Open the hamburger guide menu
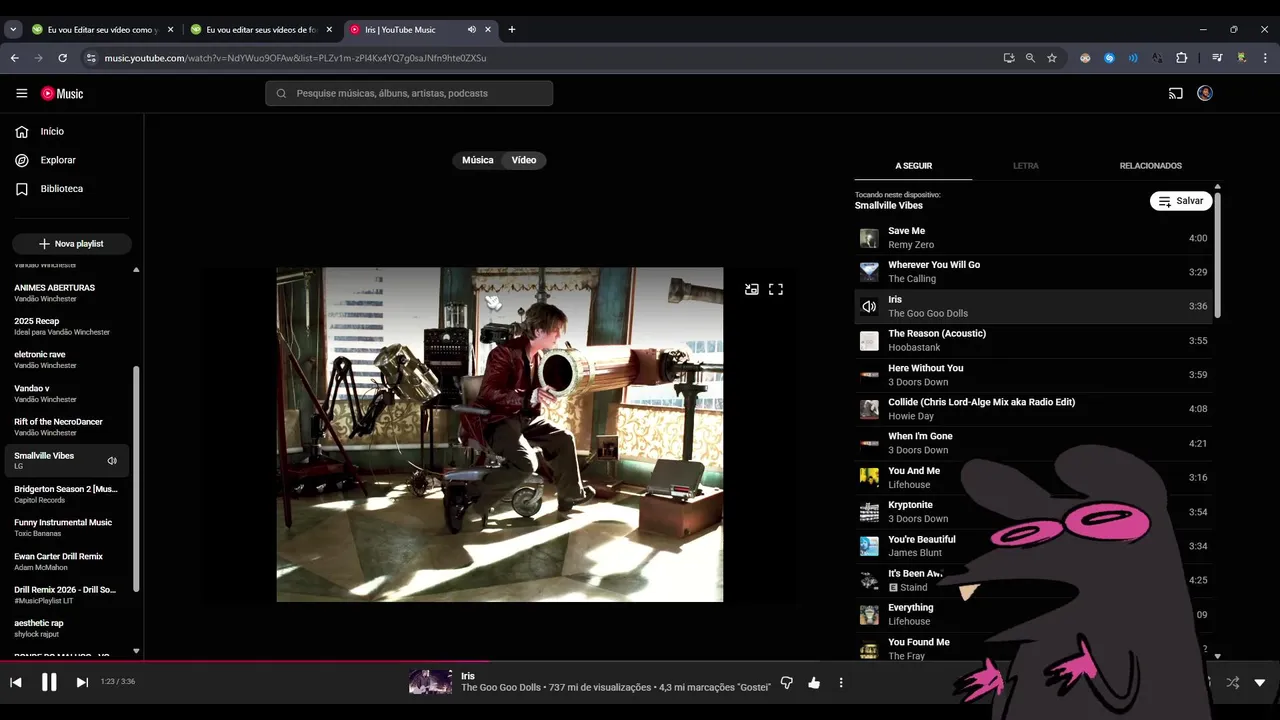Viewport: 1280px width, 720px height. [x=22, y=93]
